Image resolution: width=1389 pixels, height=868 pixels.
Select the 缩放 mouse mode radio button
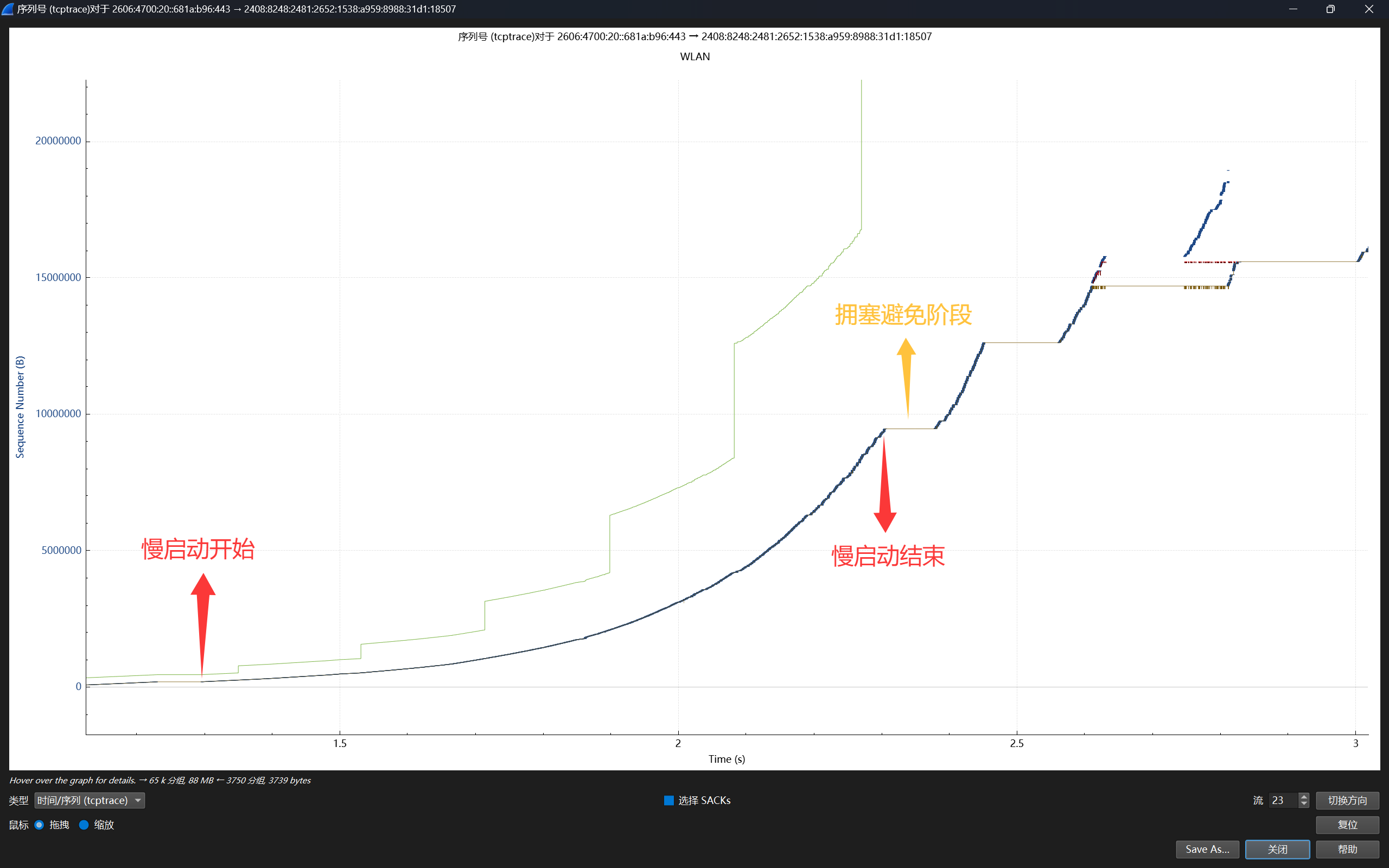coord(84,825)
